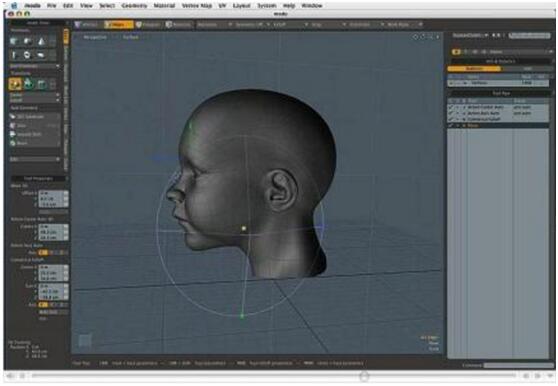Toggle the Action Axis Auto checkmark
Viewport: 558px width, 386px height.
(451, 113)
